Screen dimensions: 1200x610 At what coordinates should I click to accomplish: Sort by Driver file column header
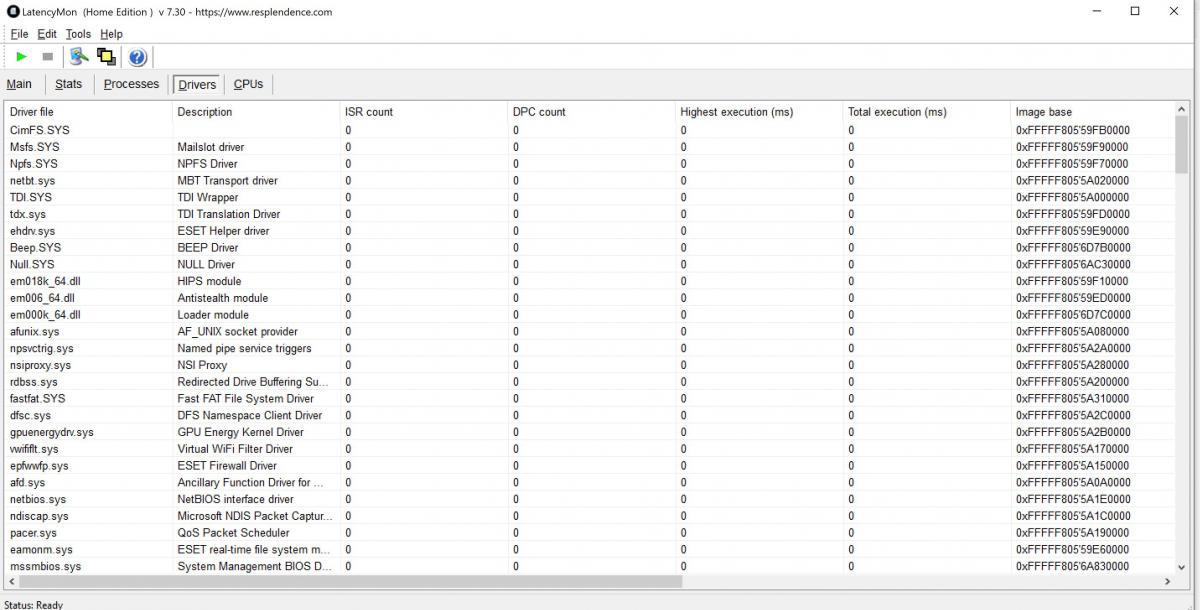click(89, 112)
